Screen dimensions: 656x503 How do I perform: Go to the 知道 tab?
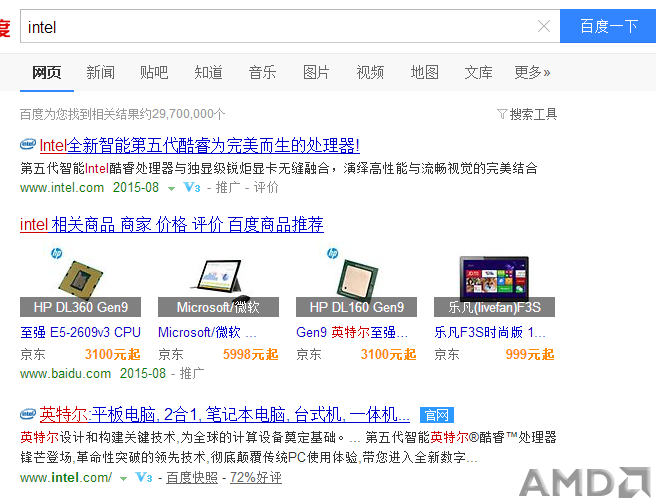point(208,73)
